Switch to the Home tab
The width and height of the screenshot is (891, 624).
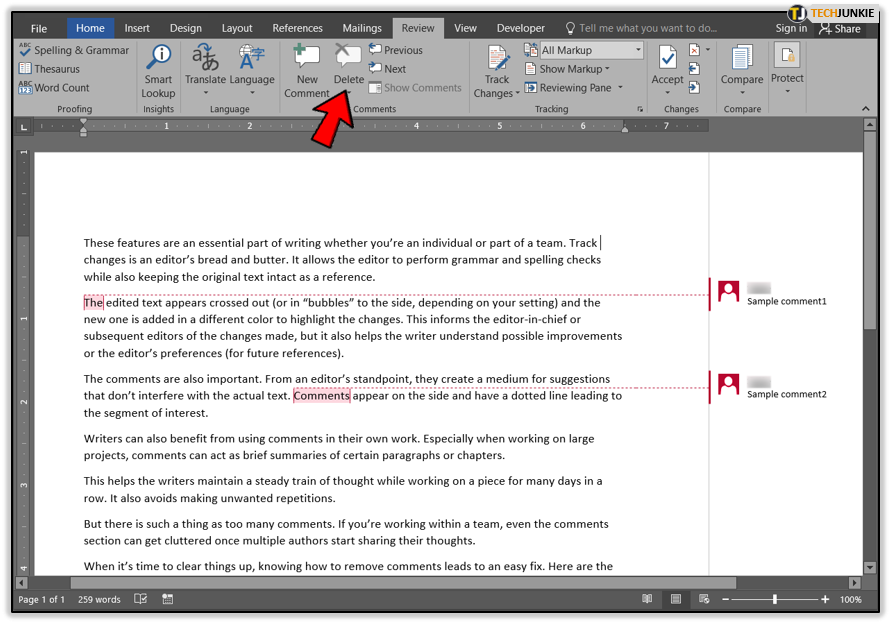pyautogui.click(x=90, y=28)
